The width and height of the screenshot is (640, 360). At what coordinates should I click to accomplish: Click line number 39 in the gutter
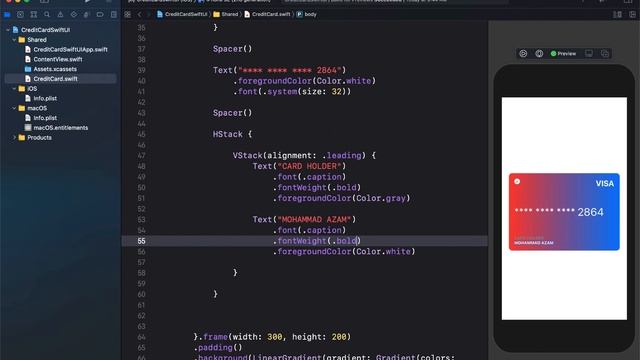[x=141, y=70]
